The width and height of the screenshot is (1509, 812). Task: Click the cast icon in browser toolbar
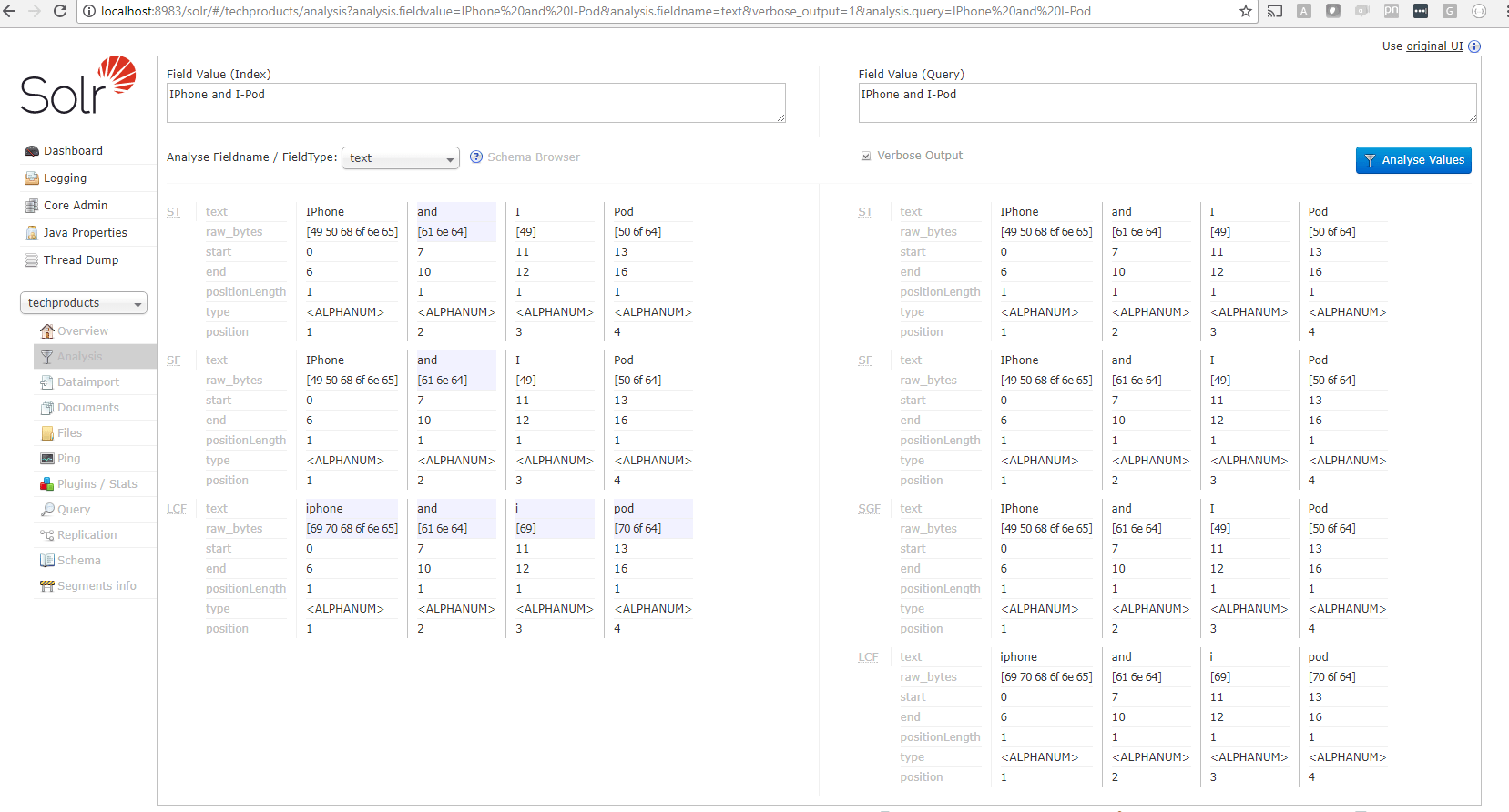1275,11
